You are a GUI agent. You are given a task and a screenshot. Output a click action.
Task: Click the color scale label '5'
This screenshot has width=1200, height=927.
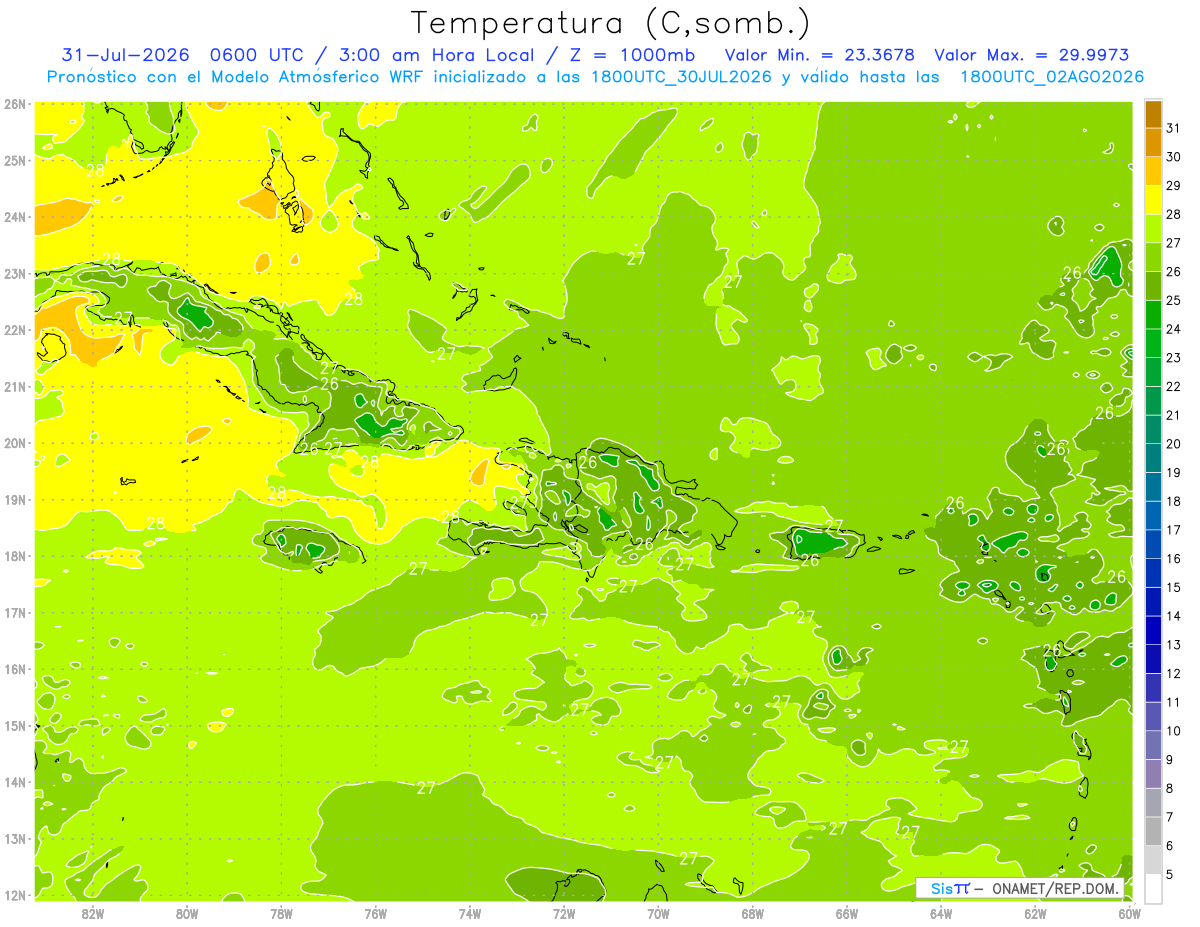click(x=1170, y=874)
